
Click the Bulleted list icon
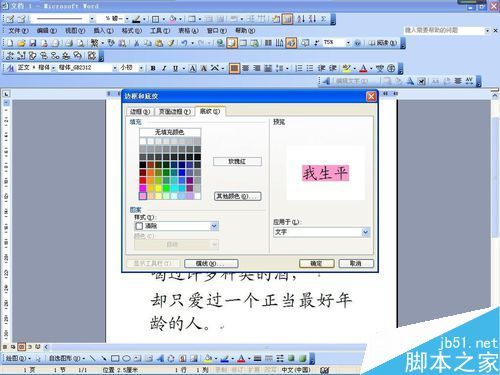click(x=310, y=68)
